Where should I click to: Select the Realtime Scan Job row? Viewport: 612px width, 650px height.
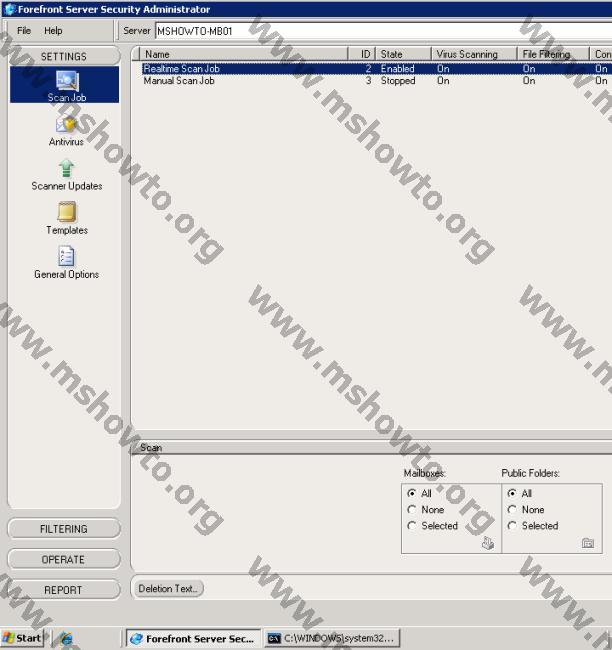376,68
